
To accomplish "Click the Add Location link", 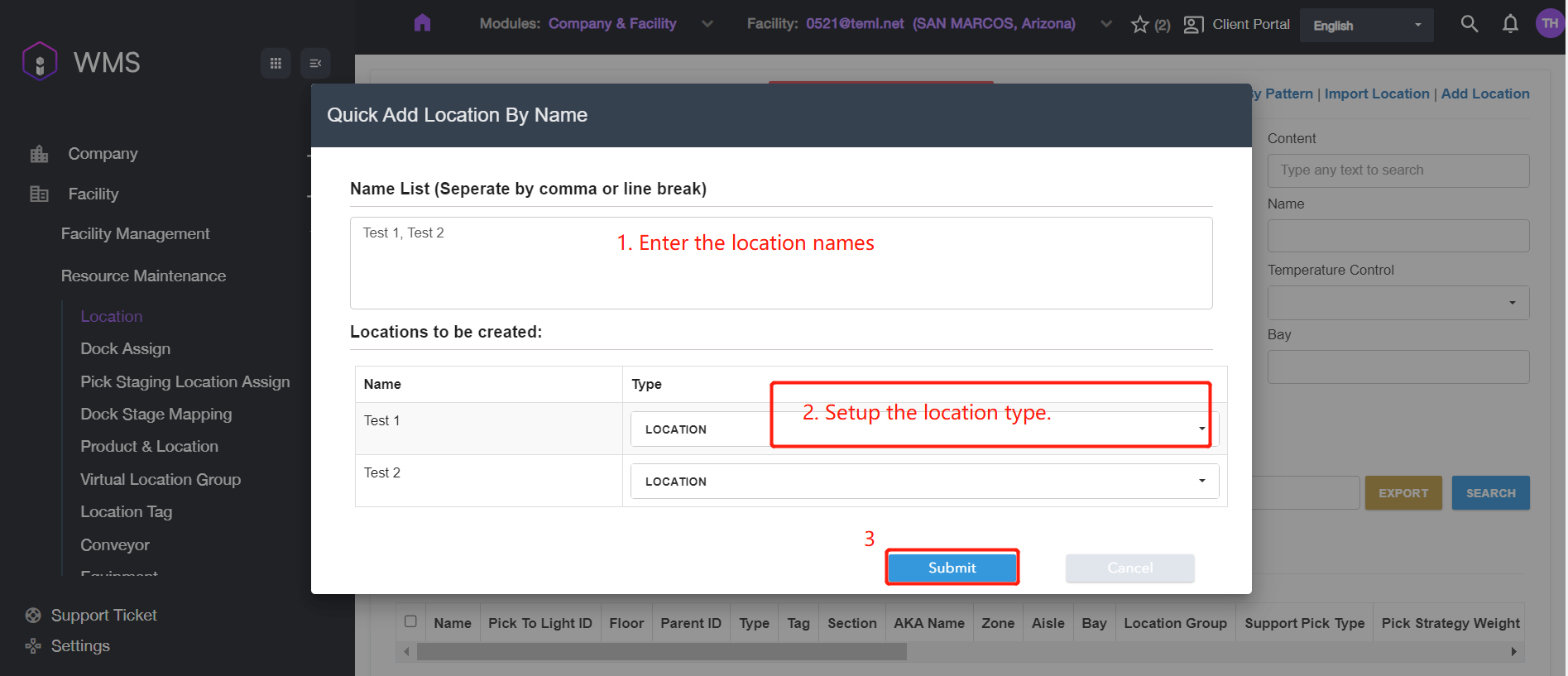I will coord(1484,93).
